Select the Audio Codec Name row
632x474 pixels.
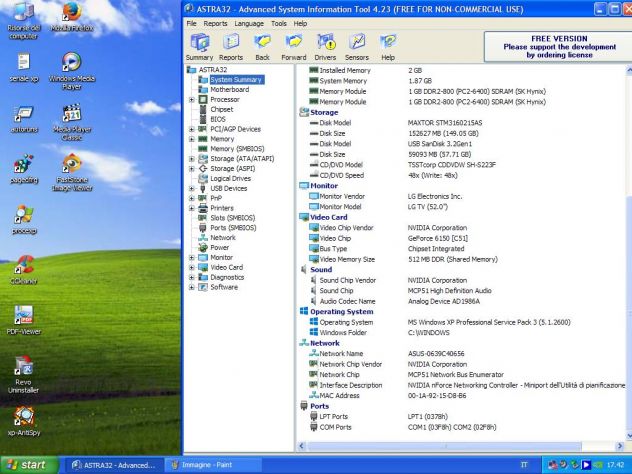[x=395, y=301]
